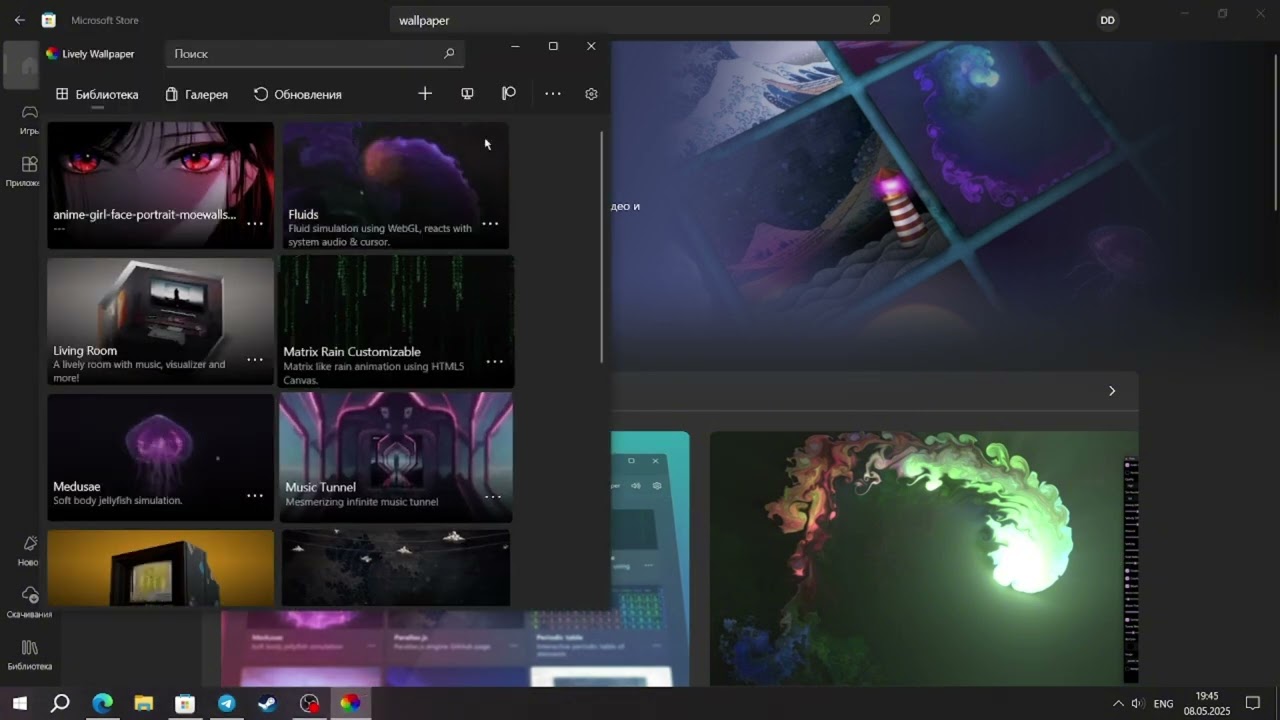Open the Windows notification center

1252,703
